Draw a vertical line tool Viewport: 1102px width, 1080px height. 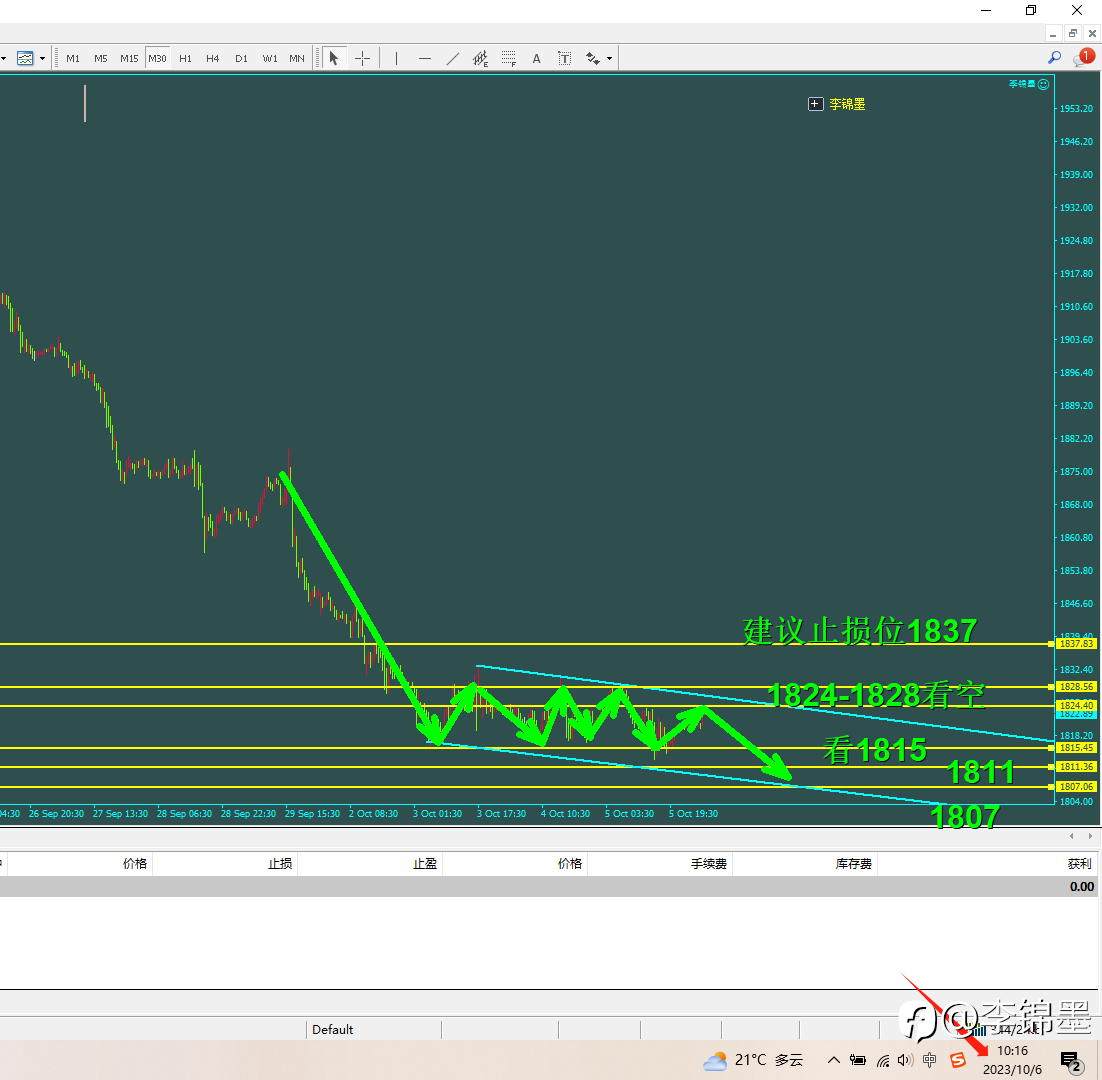point(396,58)
